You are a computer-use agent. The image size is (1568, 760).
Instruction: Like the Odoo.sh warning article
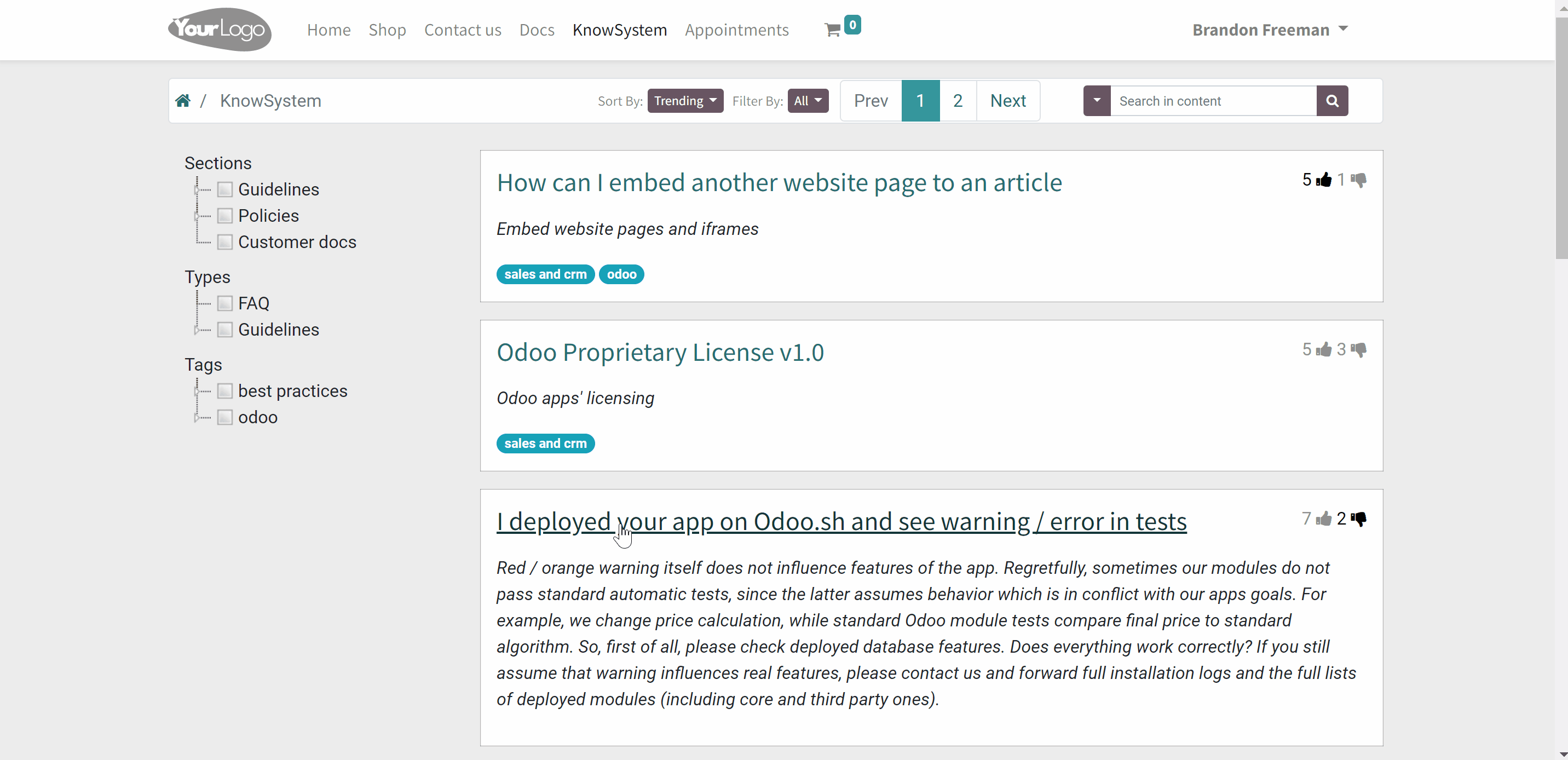coord(1324,519)
